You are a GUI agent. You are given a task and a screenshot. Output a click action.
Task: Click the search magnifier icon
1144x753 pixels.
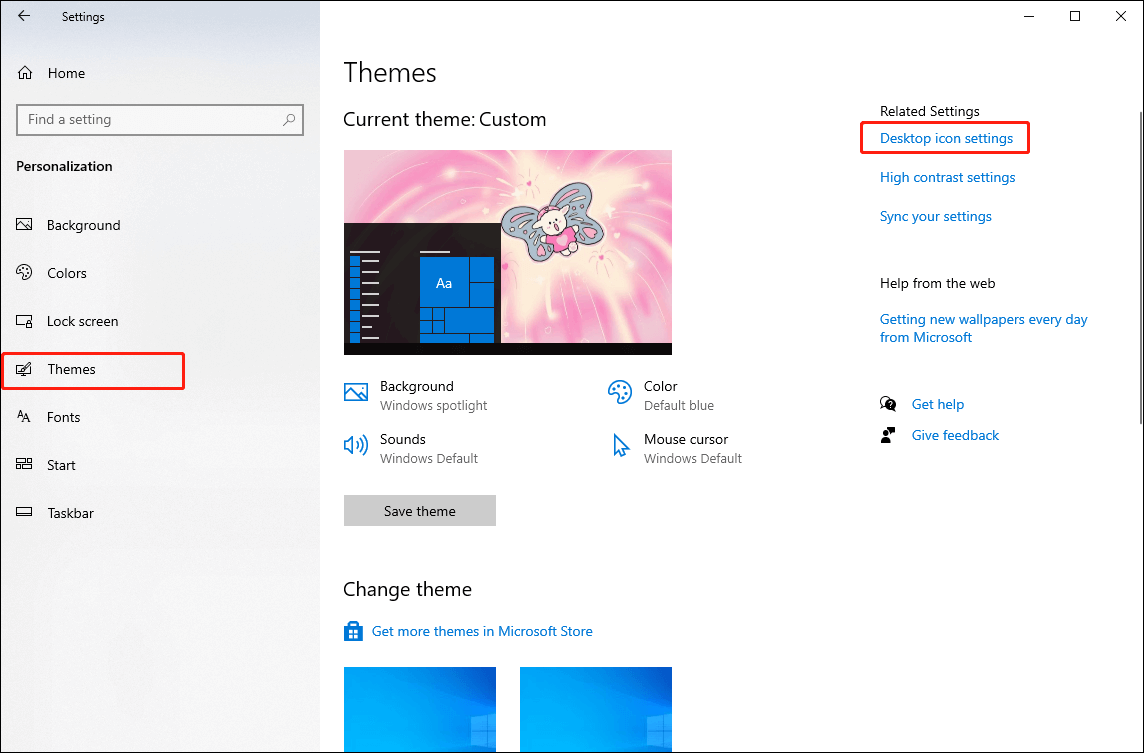[x=289, y=120]
